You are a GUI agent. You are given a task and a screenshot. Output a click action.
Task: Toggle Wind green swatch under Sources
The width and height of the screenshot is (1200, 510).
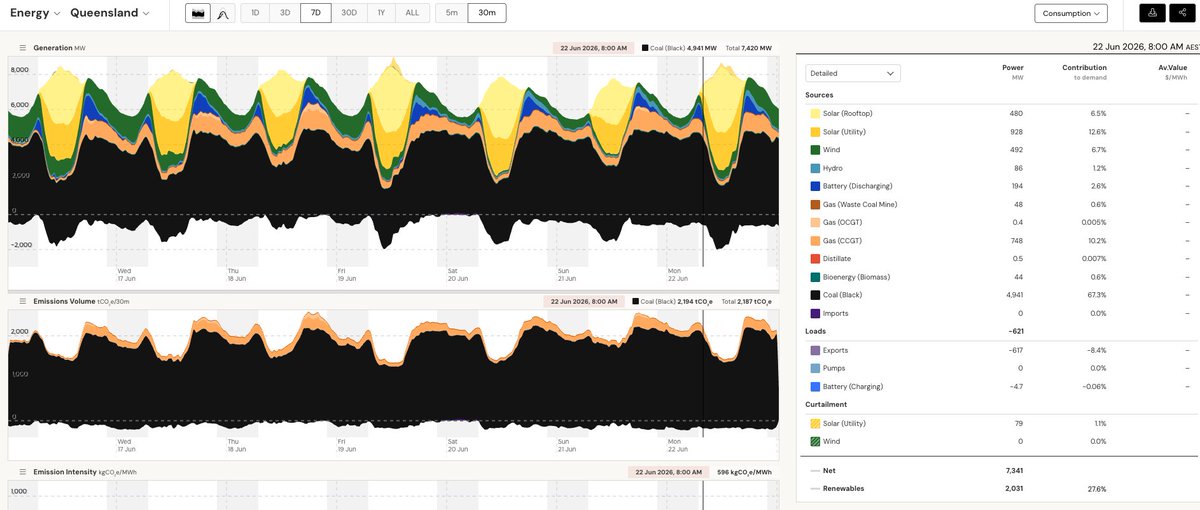[815, 150]
